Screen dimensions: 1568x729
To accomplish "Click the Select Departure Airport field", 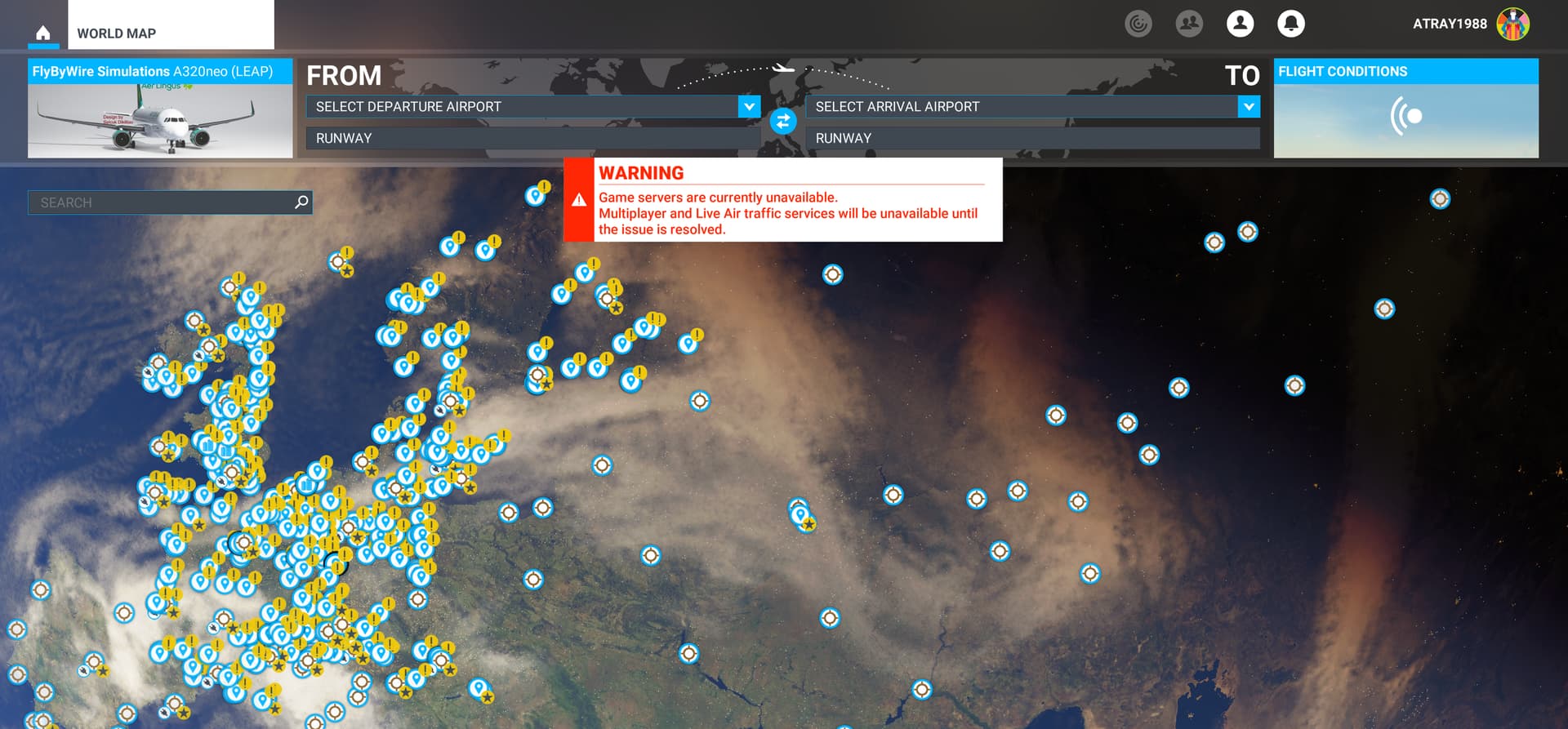I will pyautogui.click(x=521, y=107).
